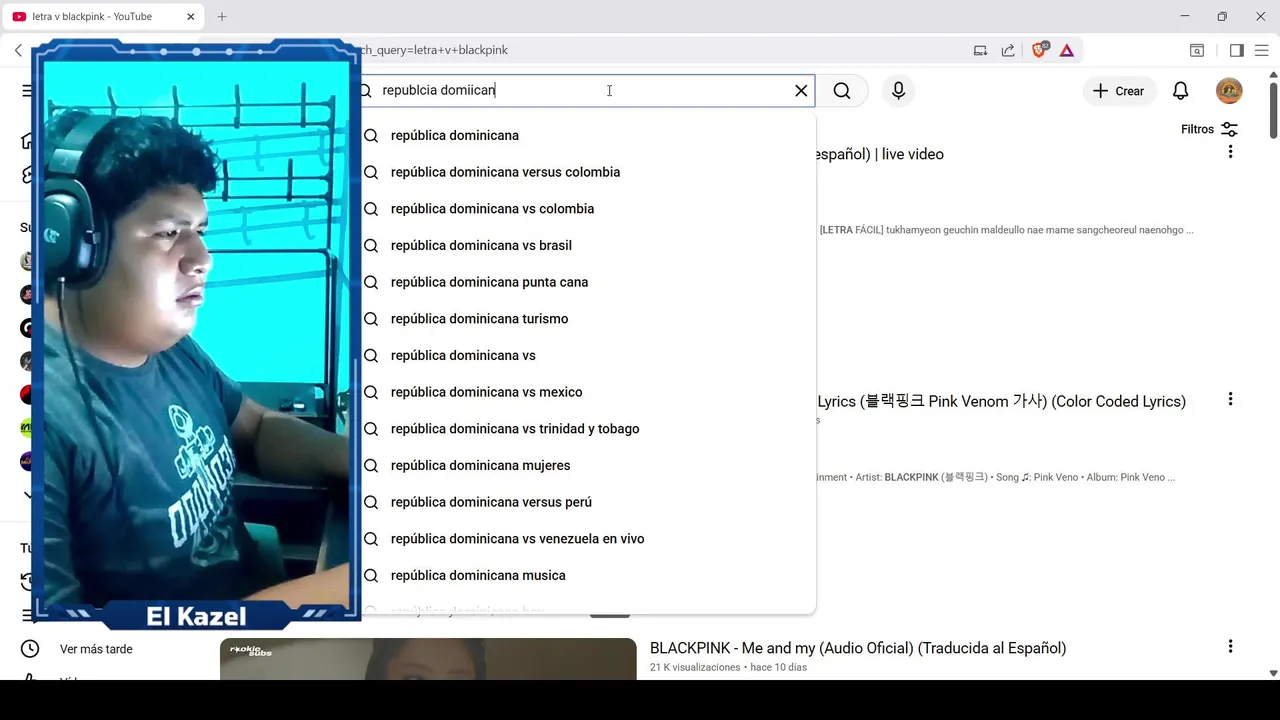This screenshot has height=720, width=1280.
Task: Open more options for 'Me and my' video
Action: tap(1230, 647)
